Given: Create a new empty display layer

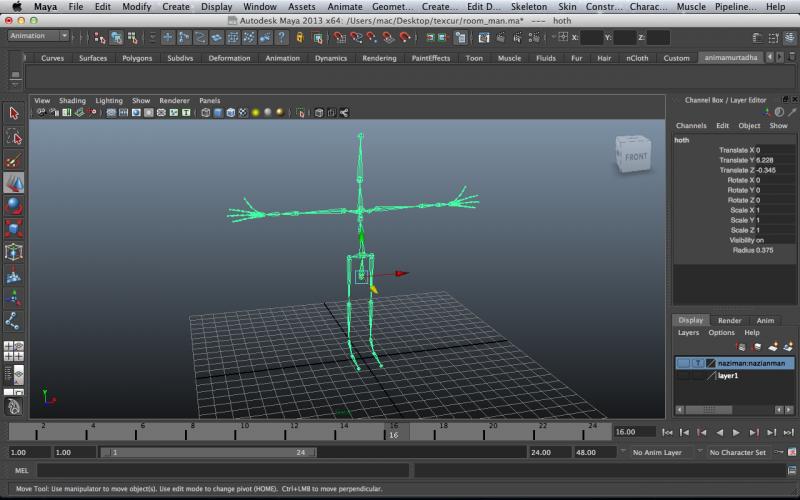Looking at the screenshot, I should [x=773, y=346].
